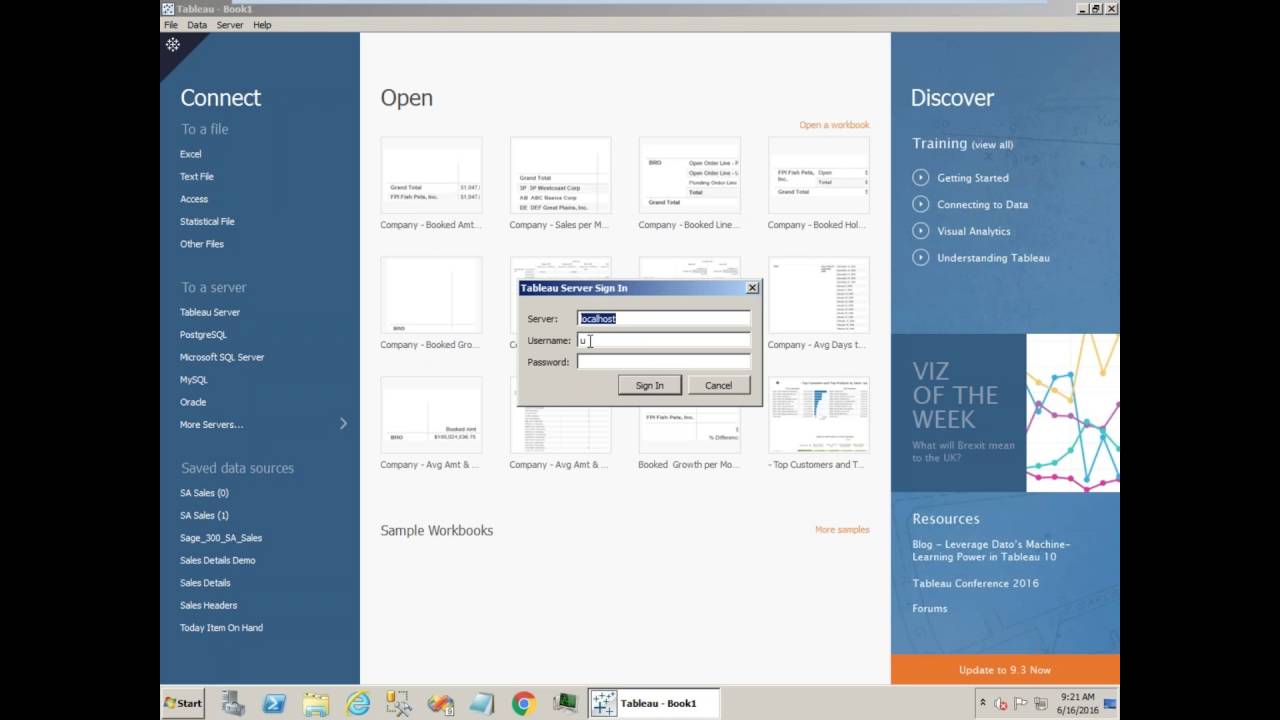Connect to Tableau Server
This screenshot has width=1280, height=720.
point(210,312)
